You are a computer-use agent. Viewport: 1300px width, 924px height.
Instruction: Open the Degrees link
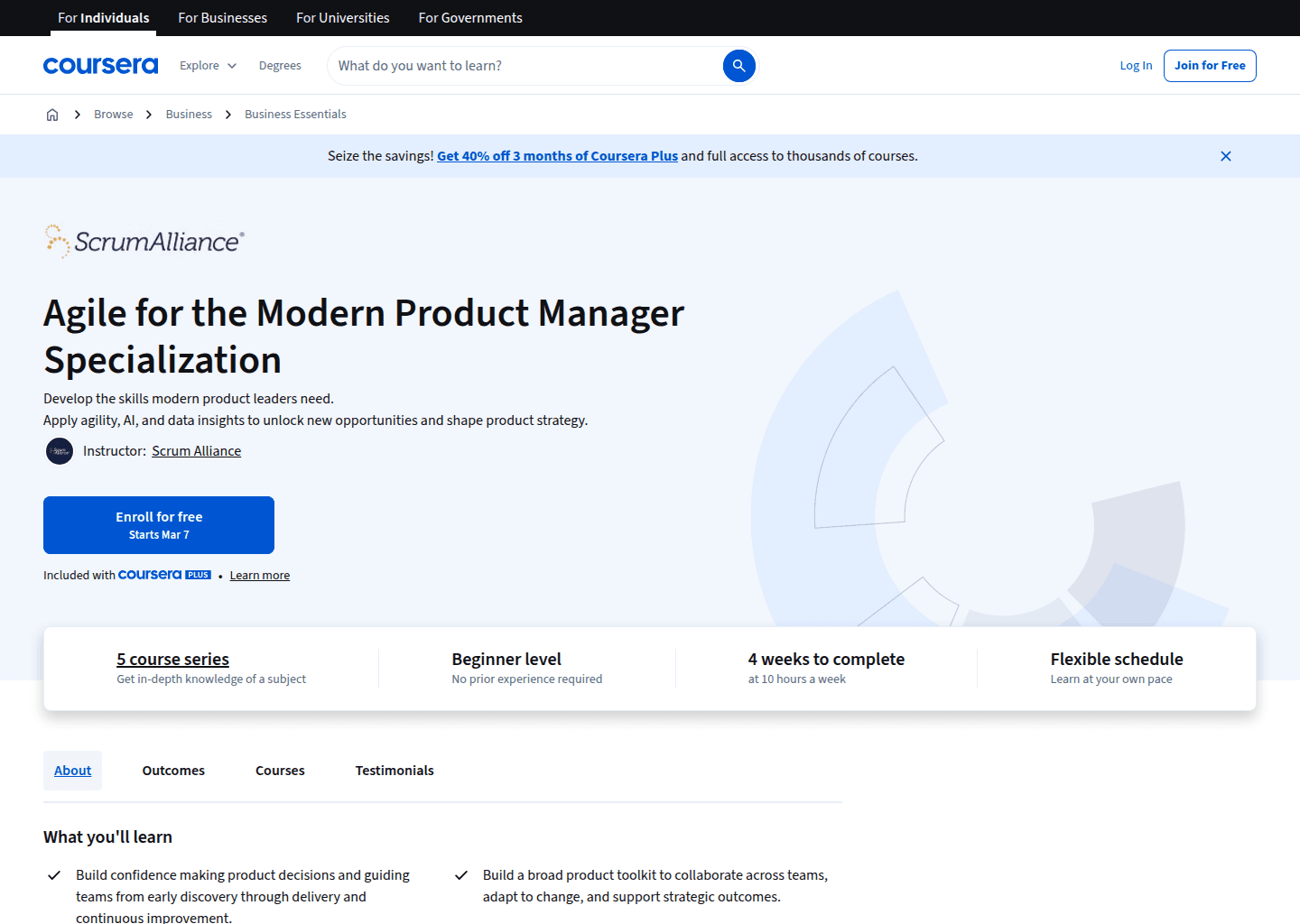pyautogui.click(x=280, y=66)
